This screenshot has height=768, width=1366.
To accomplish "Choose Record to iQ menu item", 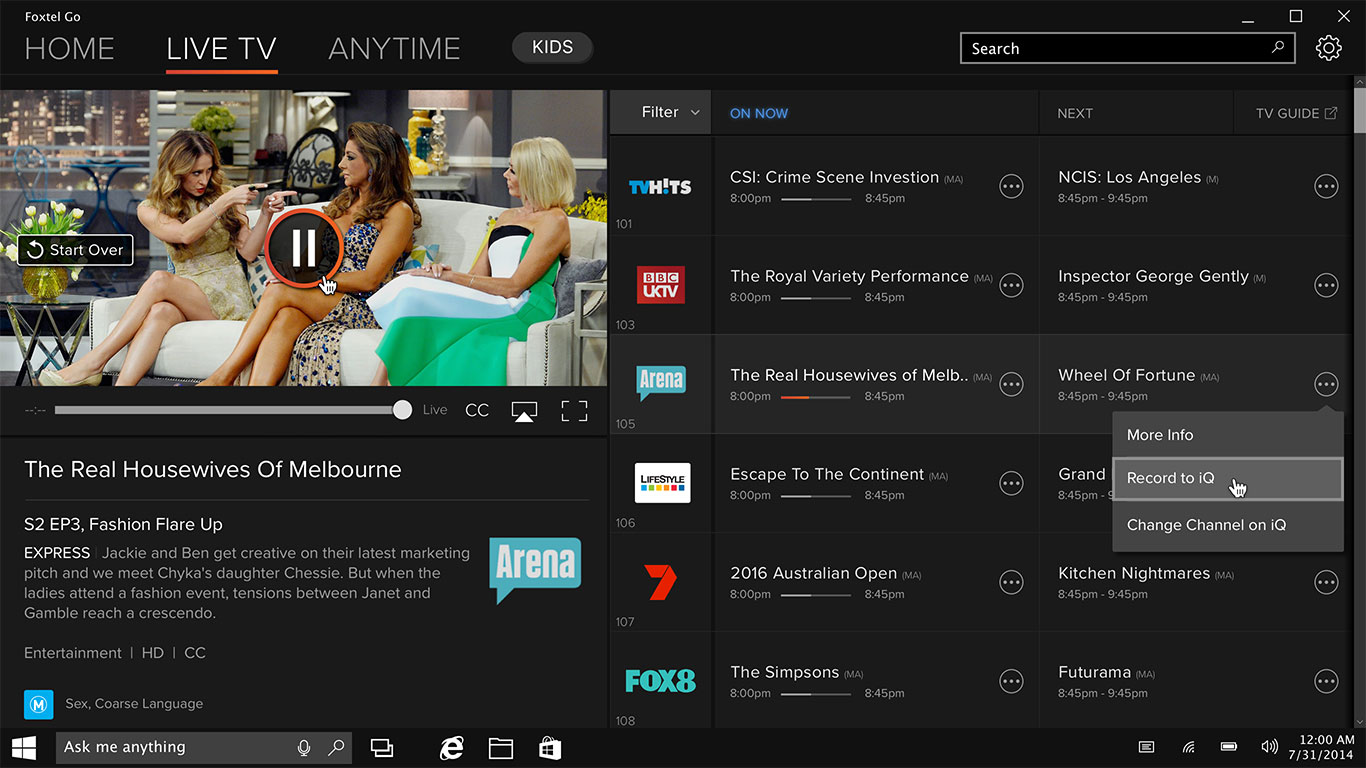I will pos(1228,479).
